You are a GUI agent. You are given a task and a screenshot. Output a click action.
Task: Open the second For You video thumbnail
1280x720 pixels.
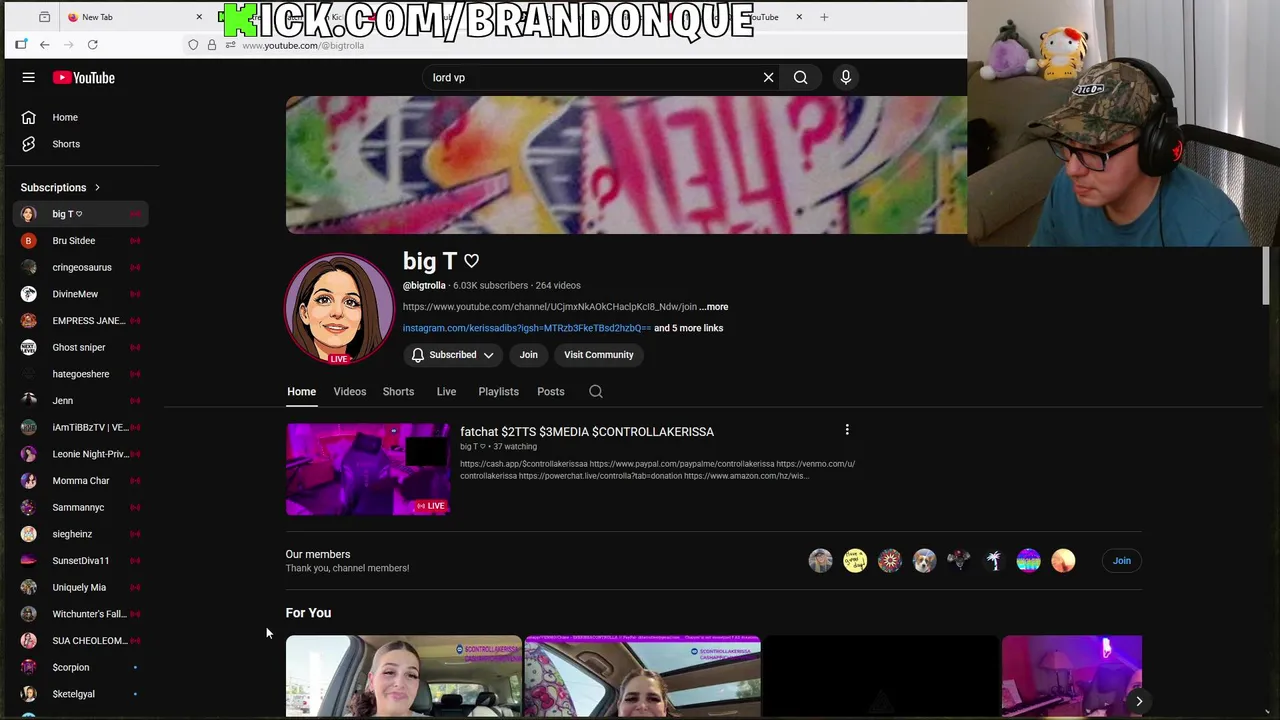(642, 676)
